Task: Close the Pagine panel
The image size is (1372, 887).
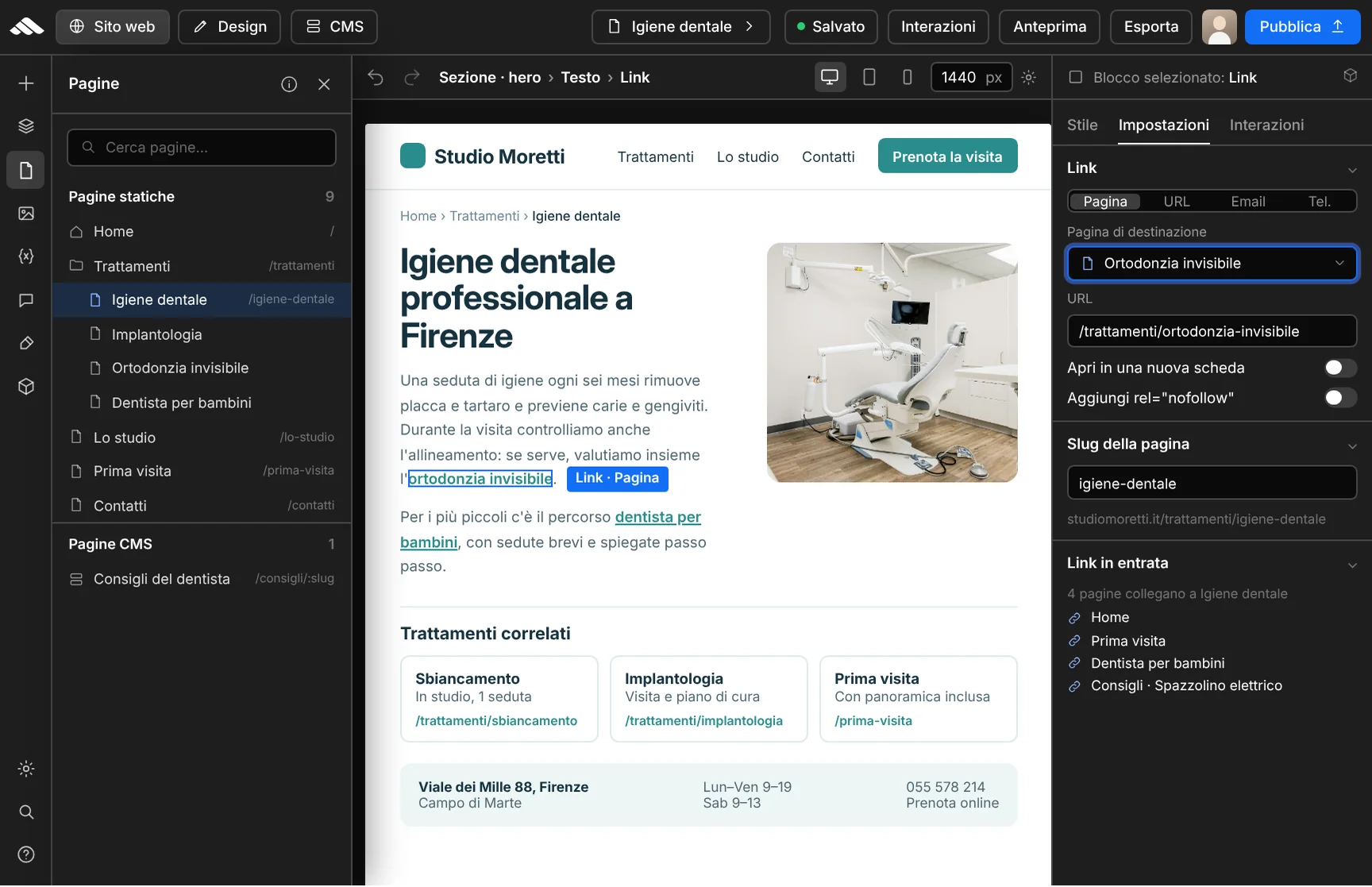Action: 324,84
